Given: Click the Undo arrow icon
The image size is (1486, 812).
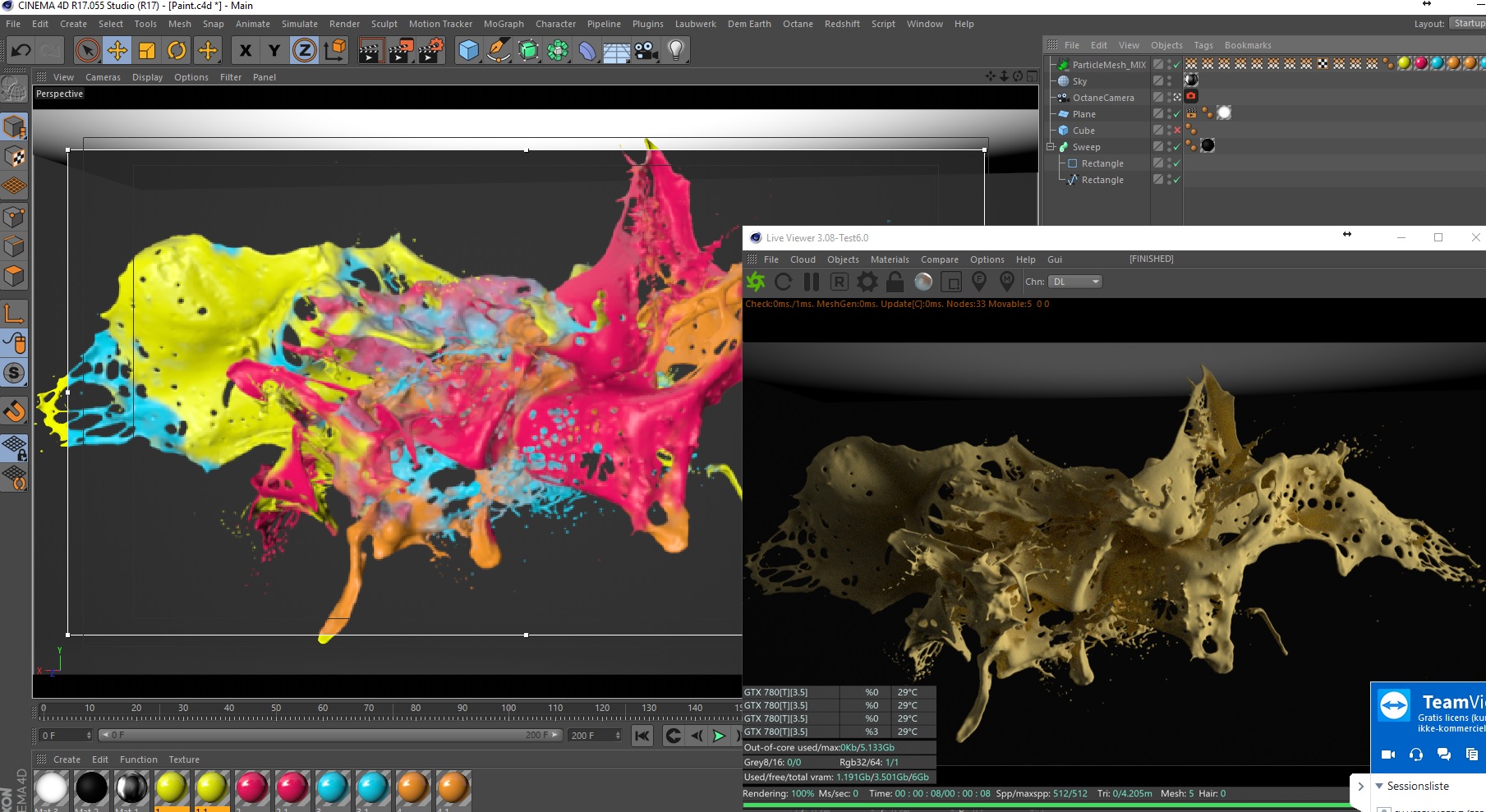Looking at the screenshot, I should (21, 51).
